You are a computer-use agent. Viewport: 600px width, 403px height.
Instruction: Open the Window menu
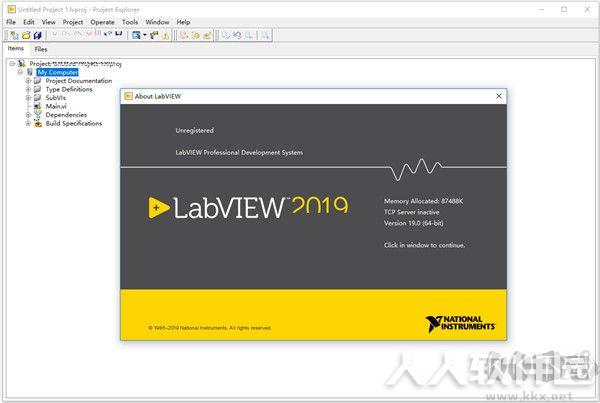tap(157, 22)
